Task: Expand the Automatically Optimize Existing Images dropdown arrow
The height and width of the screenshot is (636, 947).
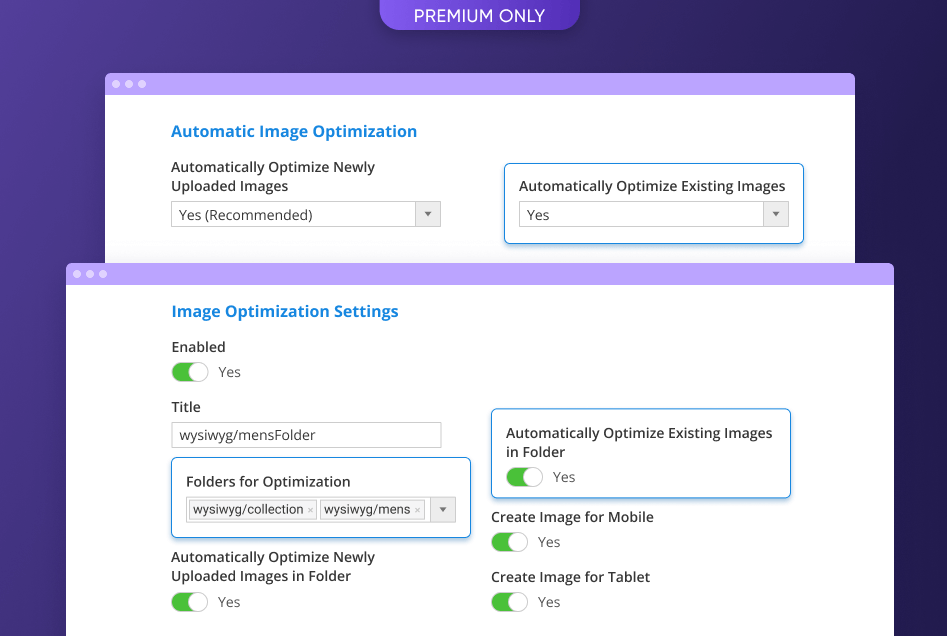Action: click(776, 214)
